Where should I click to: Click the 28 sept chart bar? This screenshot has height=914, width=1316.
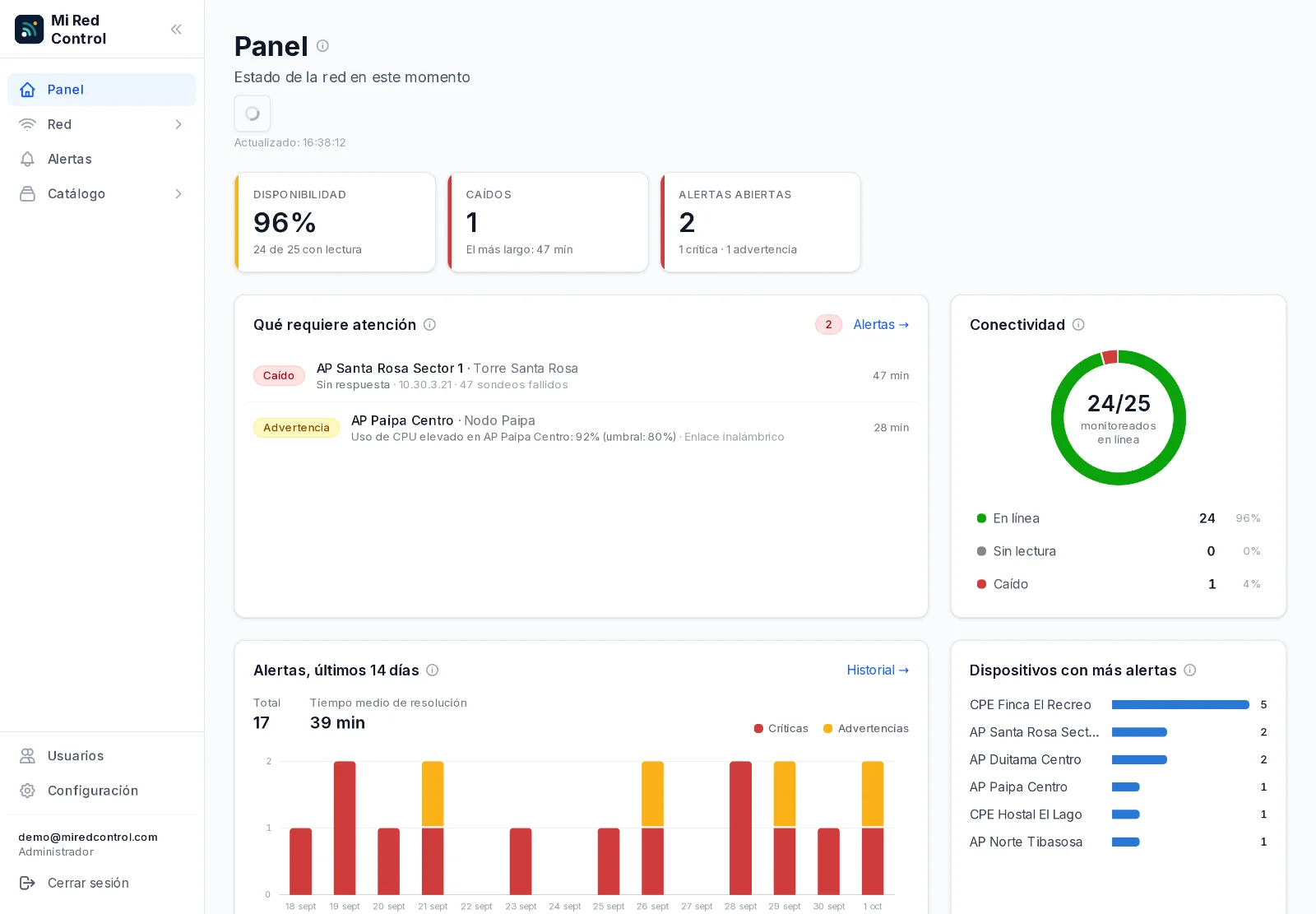click(740, 828)
